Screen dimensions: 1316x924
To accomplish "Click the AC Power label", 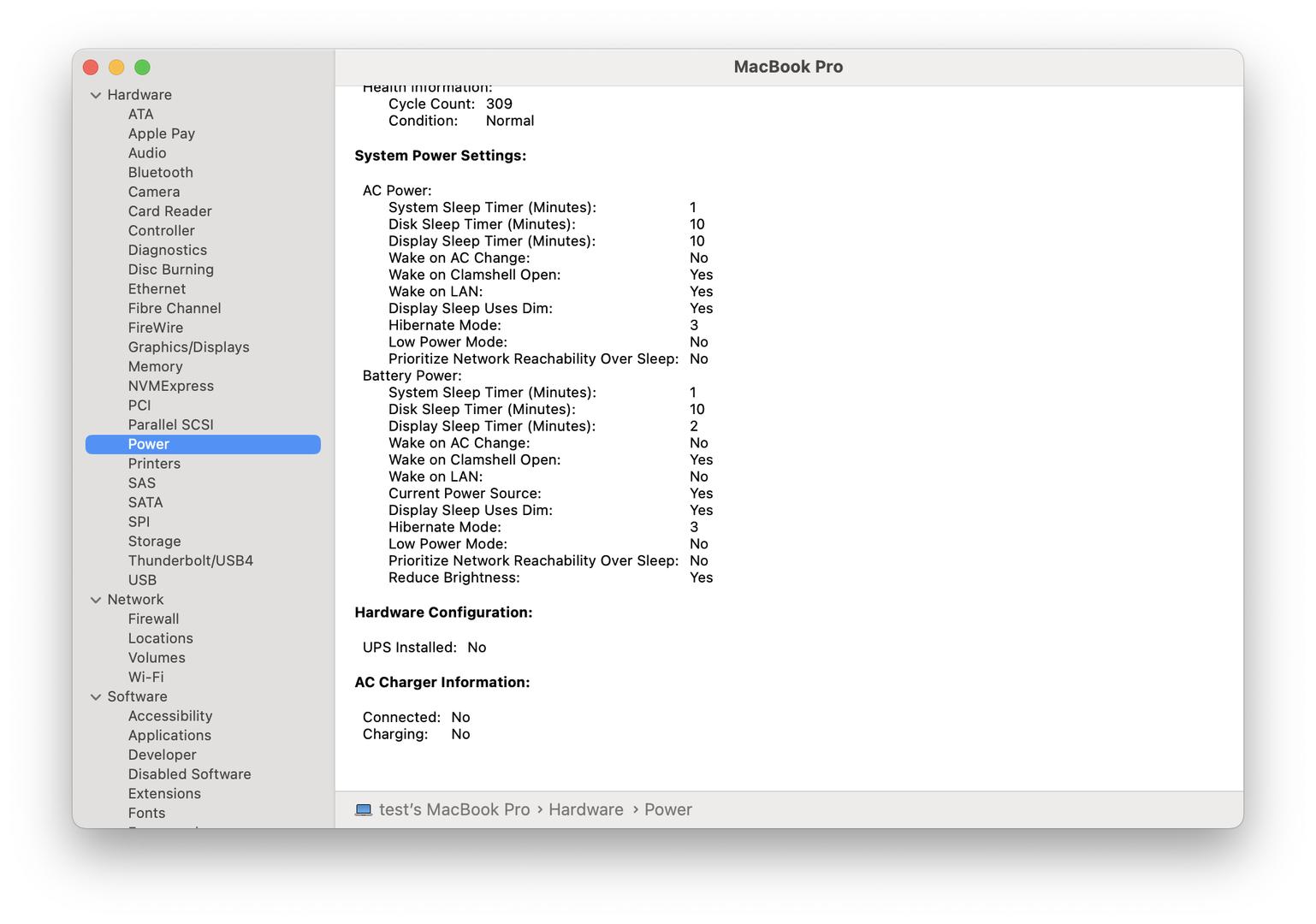I will (x=397, y=191).
